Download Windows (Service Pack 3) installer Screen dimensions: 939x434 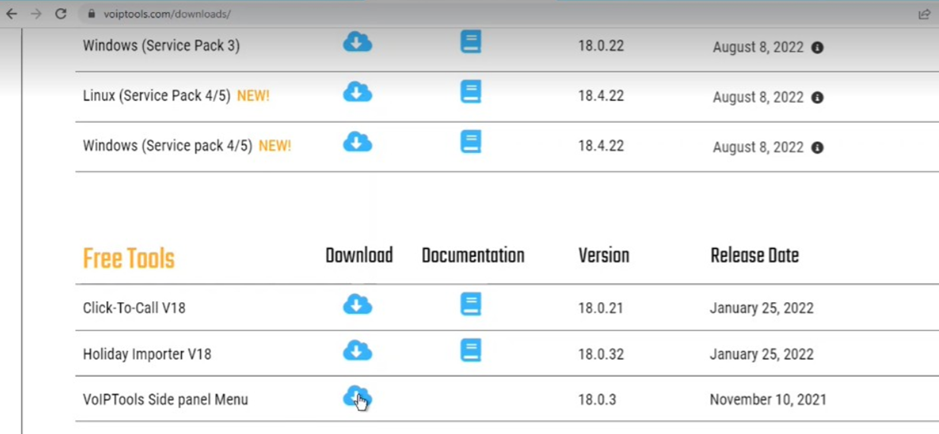coord(358,42)
